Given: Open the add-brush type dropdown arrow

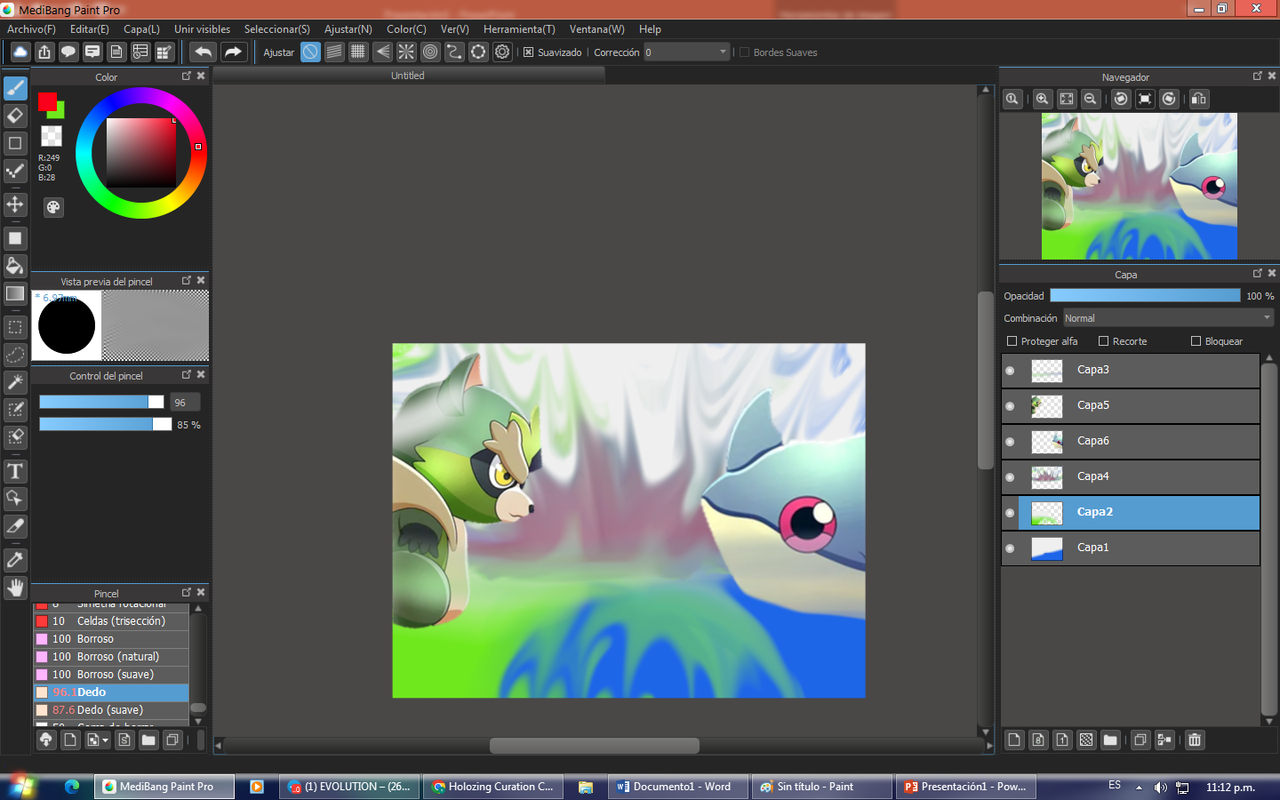Looking at the screenshot, I should (105, 741).
